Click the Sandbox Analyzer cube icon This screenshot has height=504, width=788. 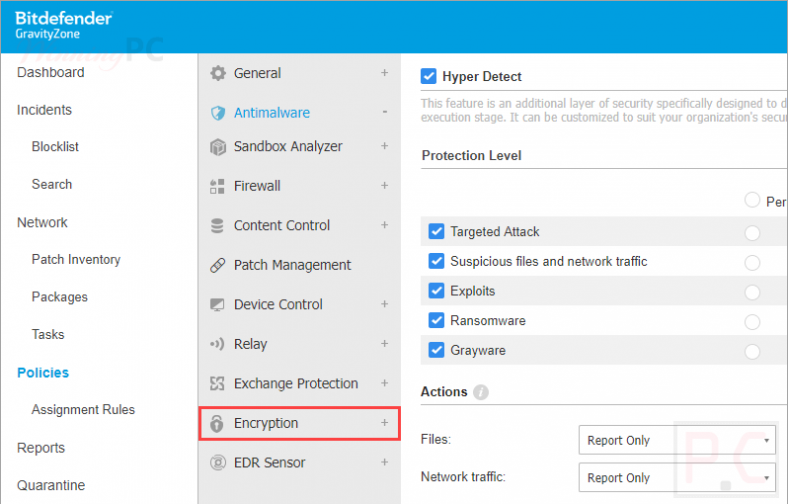[218, 147]
